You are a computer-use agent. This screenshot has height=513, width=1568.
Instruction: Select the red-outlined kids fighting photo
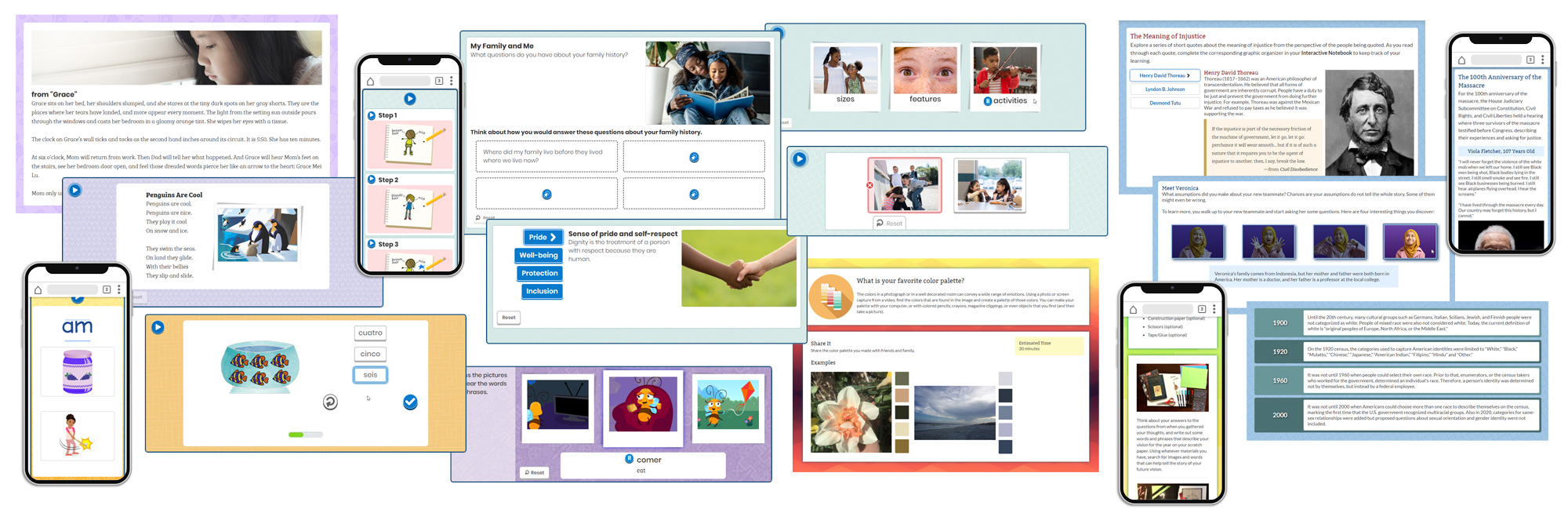pyautogui.click(x=905, y=185)
